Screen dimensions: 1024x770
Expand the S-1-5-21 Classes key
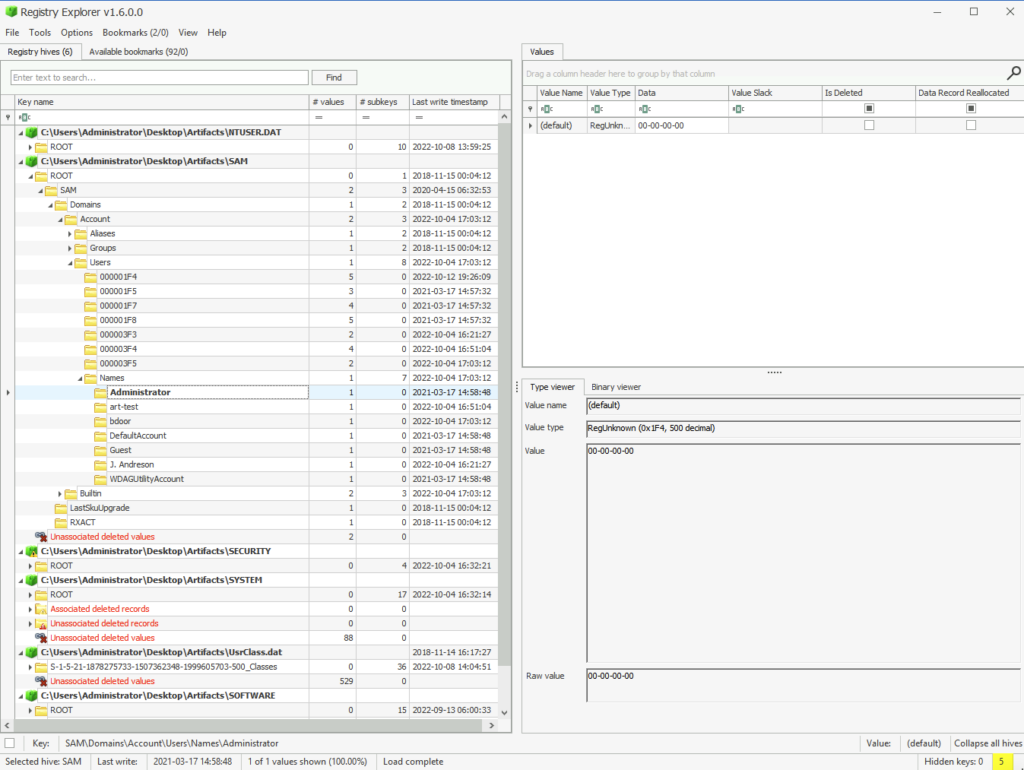click(x=30, y=667)
